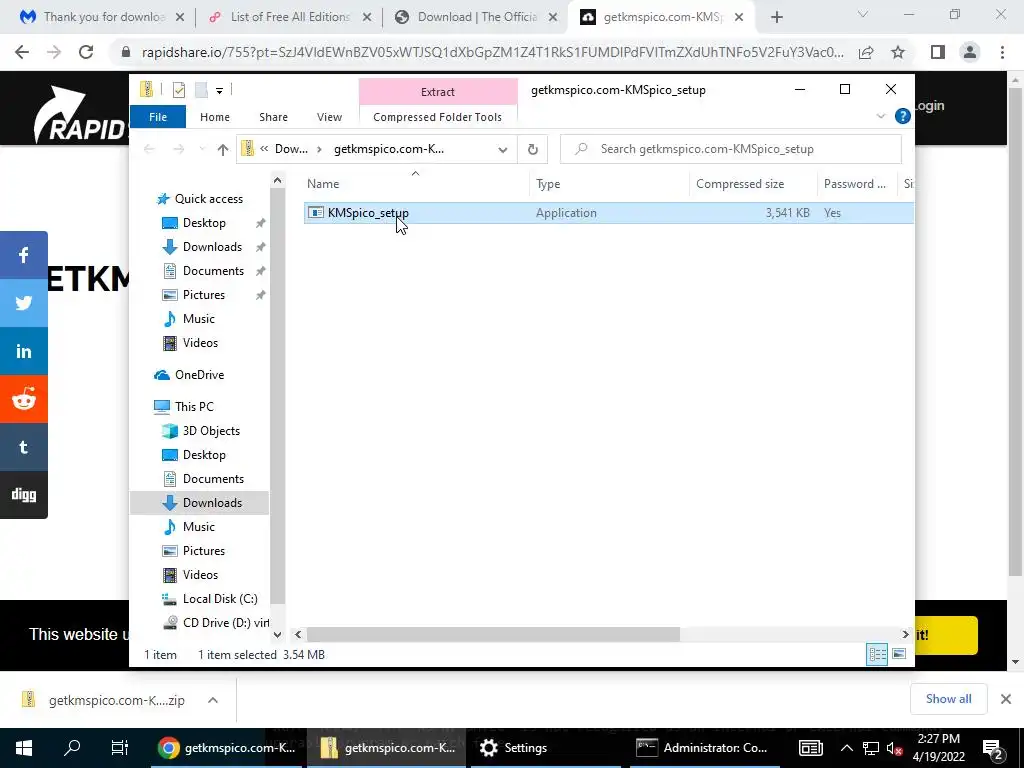Image resolution: width=1024 pixels, height=768 pixels.
Task: Click the Chrome address bar URL
Action: pos(492,52)
